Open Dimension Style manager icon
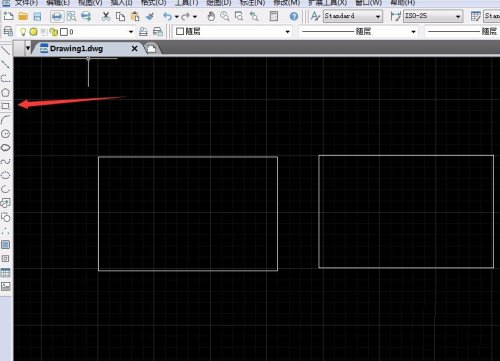 (395, 16)
